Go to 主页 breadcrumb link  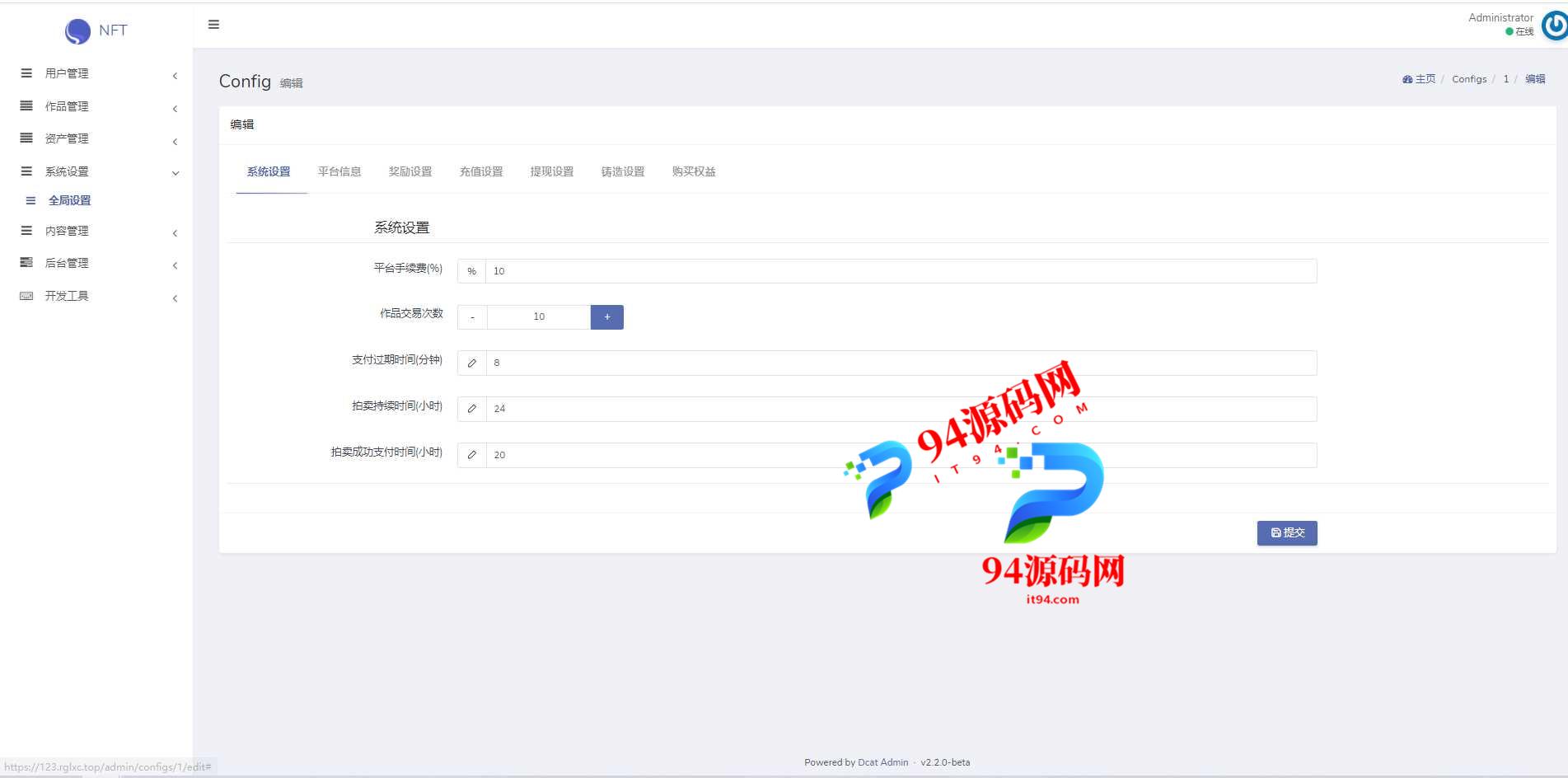1419,79
